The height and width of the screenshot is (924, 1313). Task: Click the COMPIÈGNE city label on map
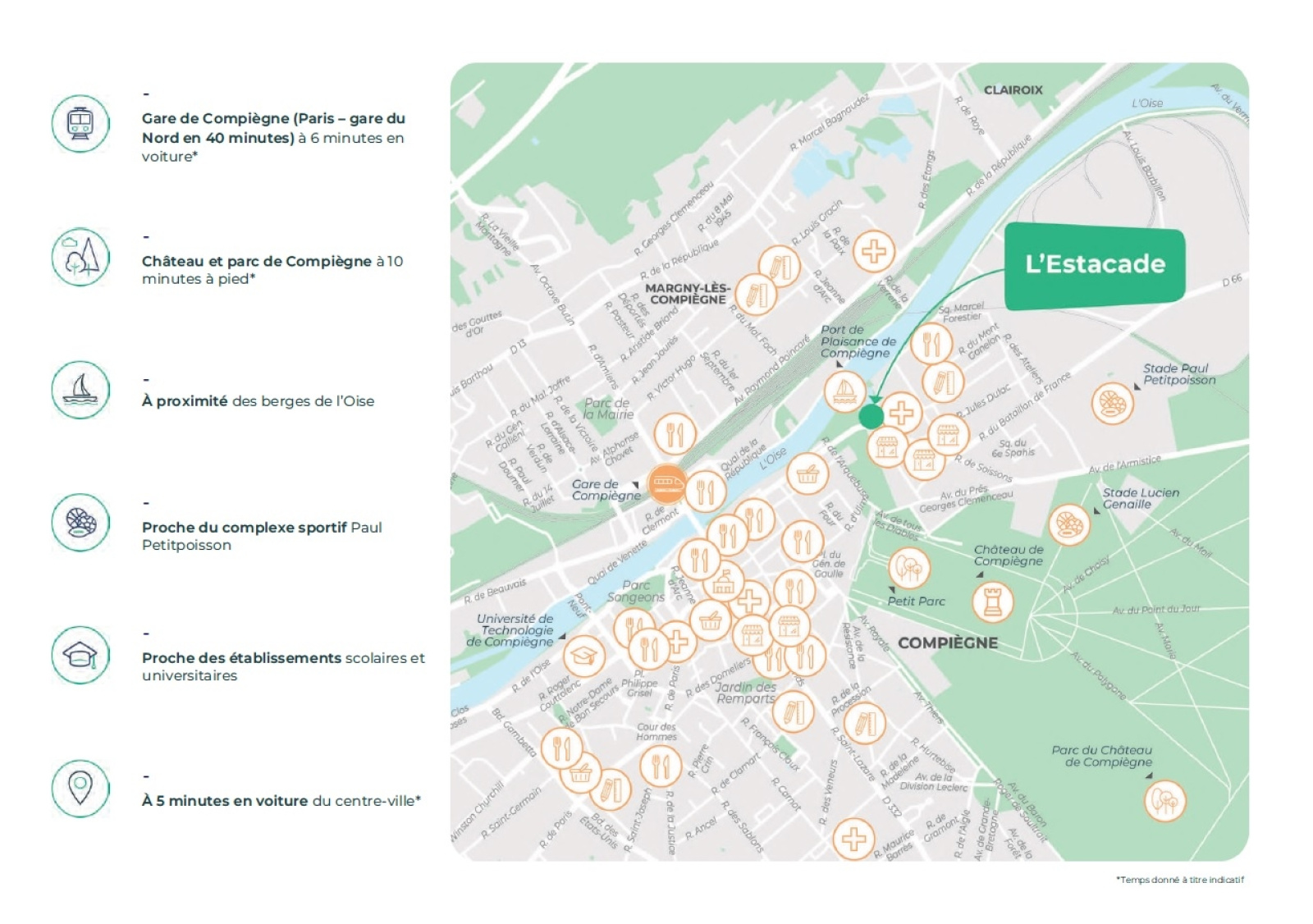(x=948, y=643)
